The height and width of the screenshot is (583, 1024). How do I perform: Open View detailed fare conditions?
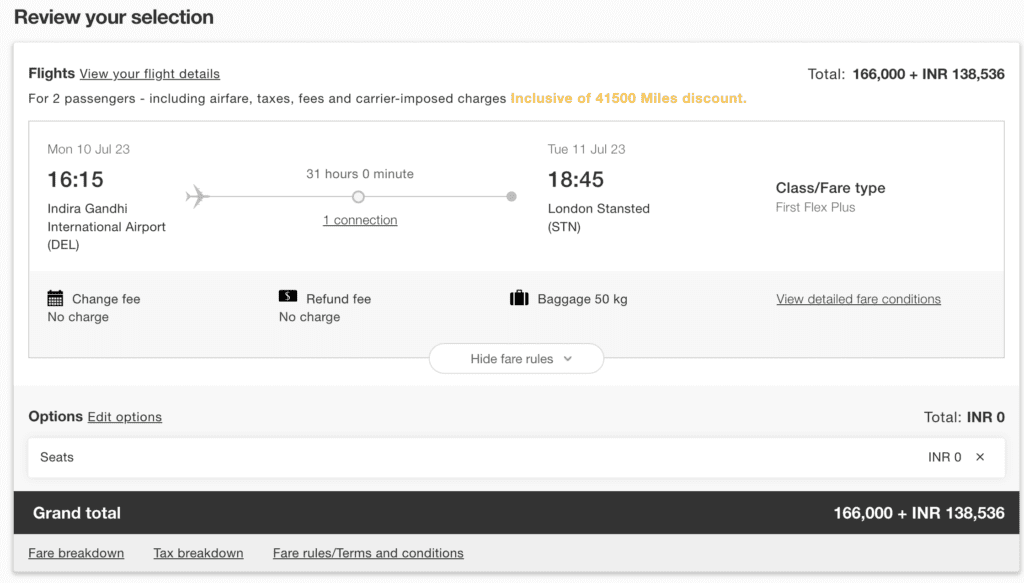[x=858, y=299]
